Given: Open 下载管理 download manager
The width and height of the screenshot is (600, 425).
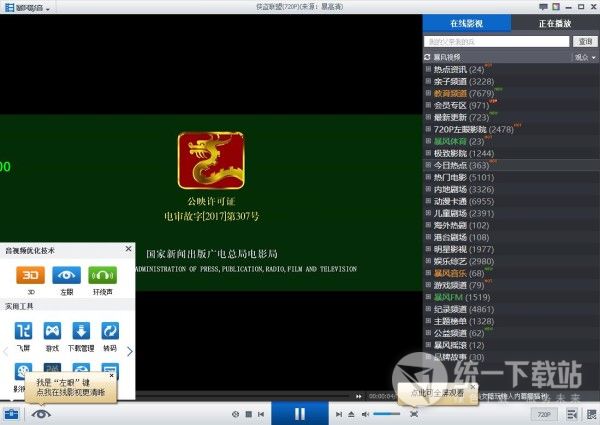Looking at the screenshot, I should (x=81, y=331).
